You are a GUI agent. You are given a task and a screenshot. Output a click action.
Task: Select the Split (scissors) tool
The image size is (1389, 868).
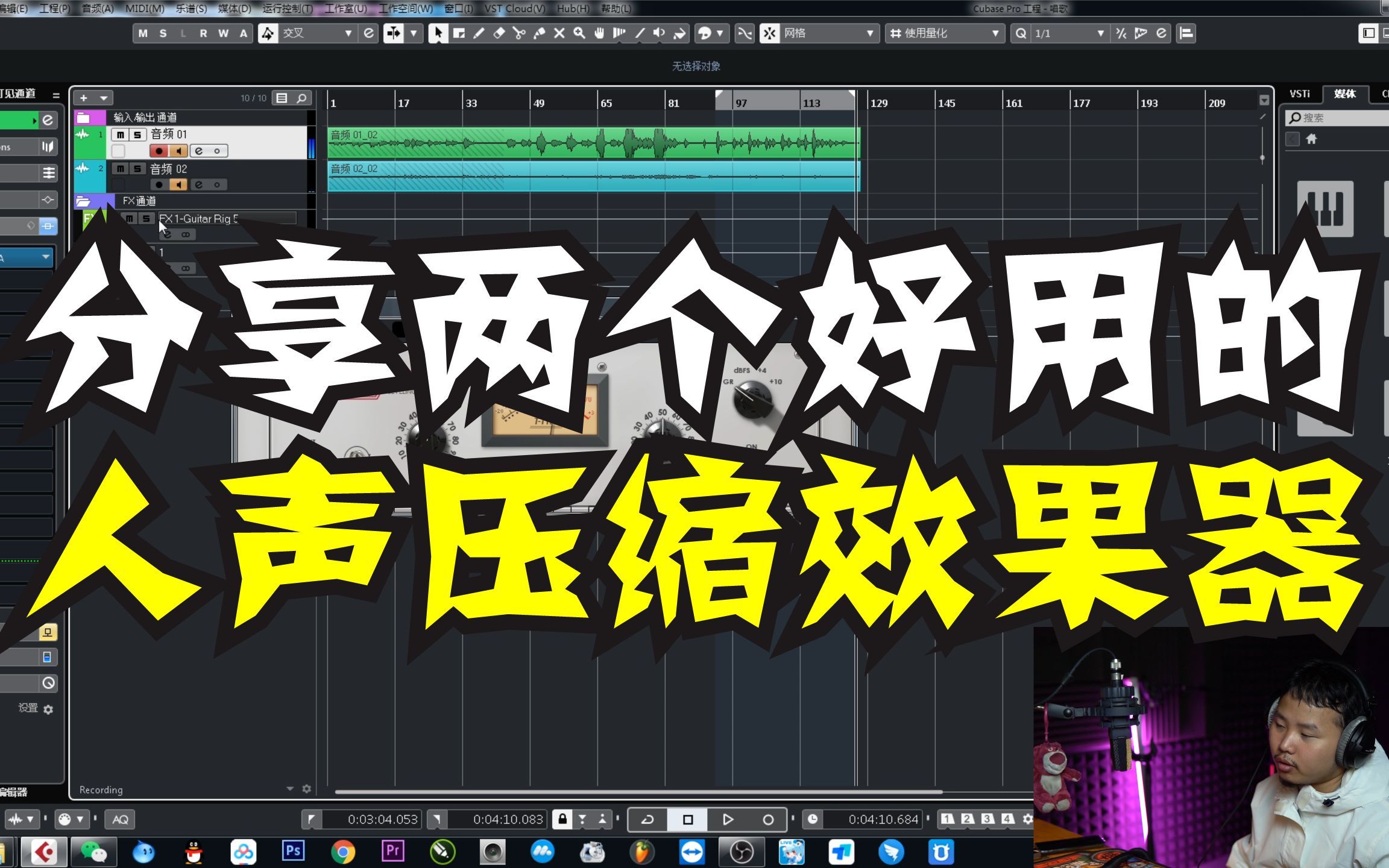pos(519,34)
